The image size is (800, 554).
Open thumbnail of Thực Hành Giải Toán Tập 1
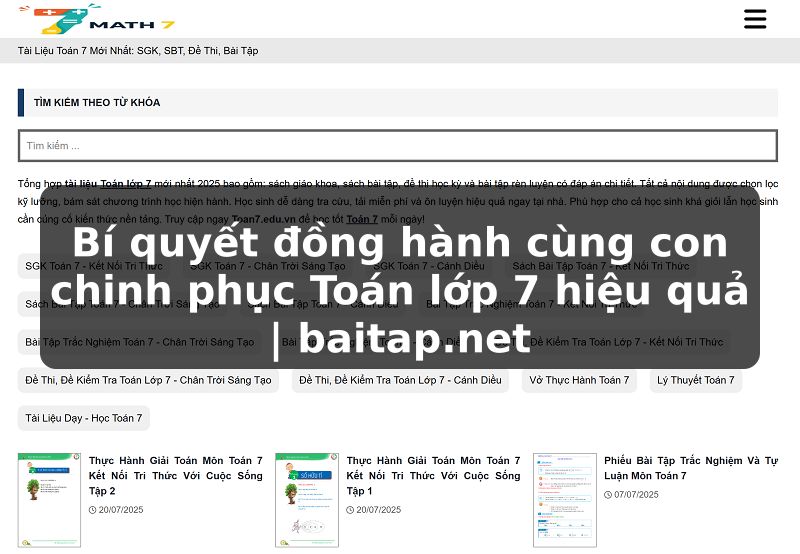click(307, 500)
